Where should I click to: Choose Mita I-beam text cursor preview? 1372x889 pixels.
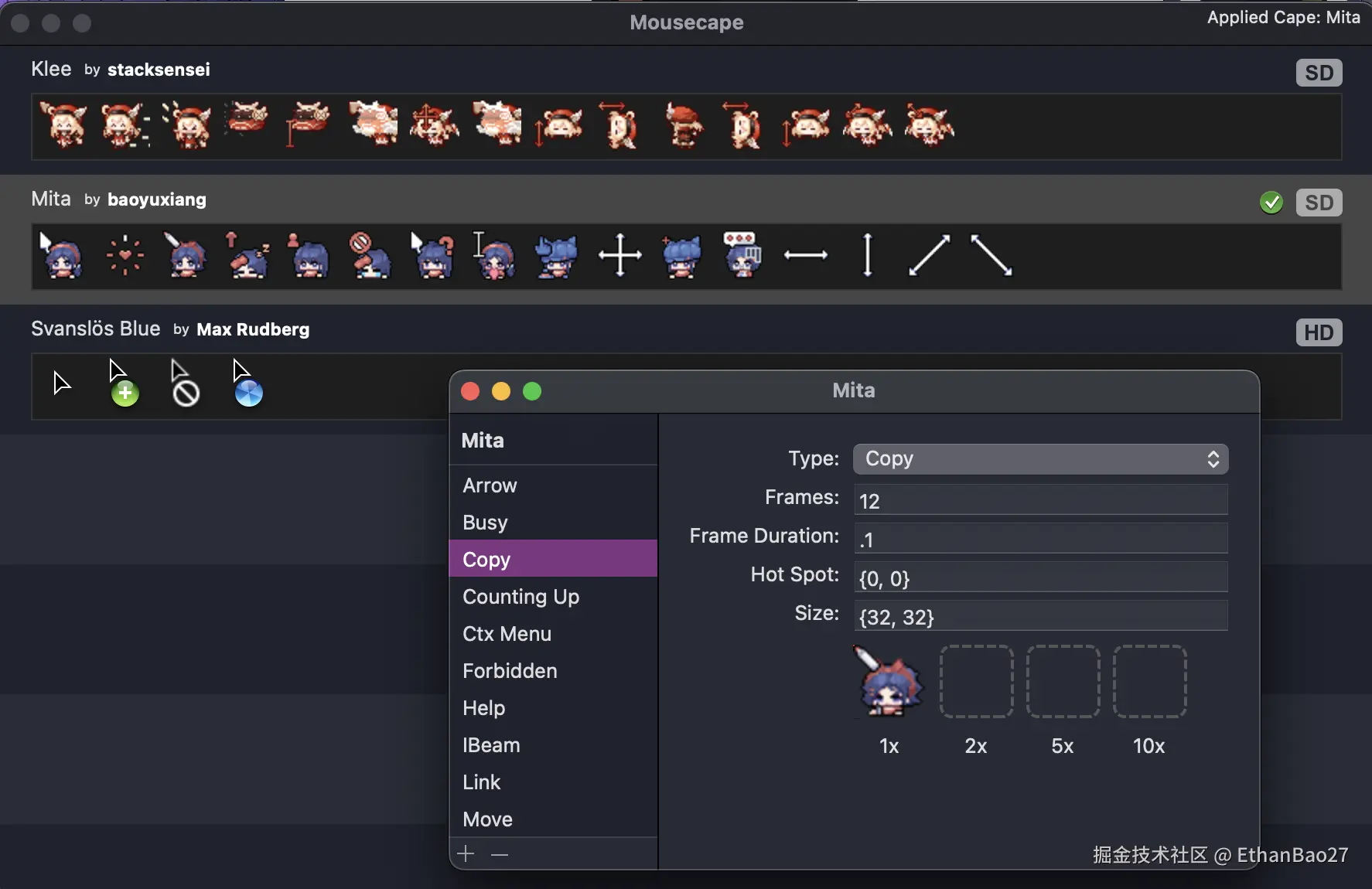pos(495,255)
